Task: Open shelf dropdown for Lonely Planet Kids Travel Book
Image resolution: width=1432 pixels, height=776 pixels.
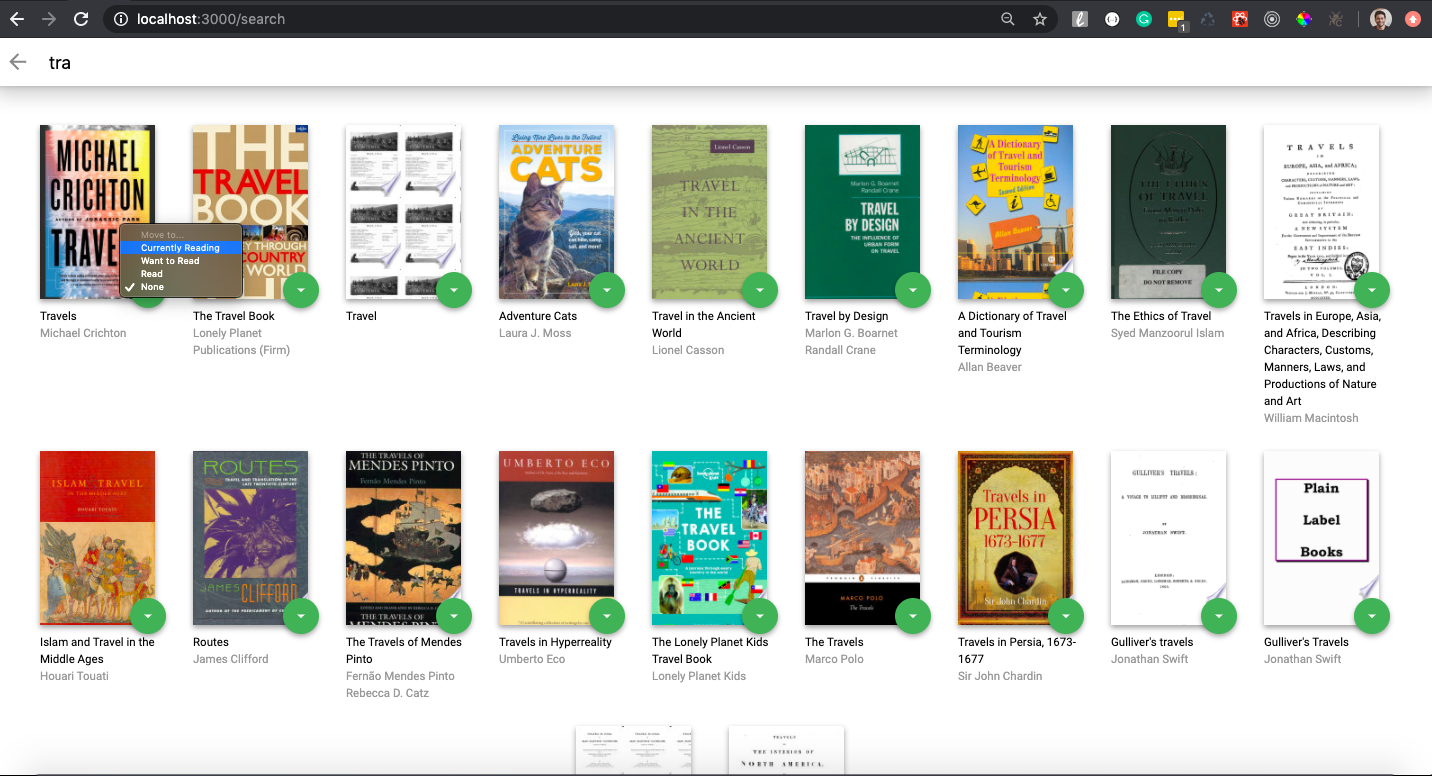Action: (760, 616)
